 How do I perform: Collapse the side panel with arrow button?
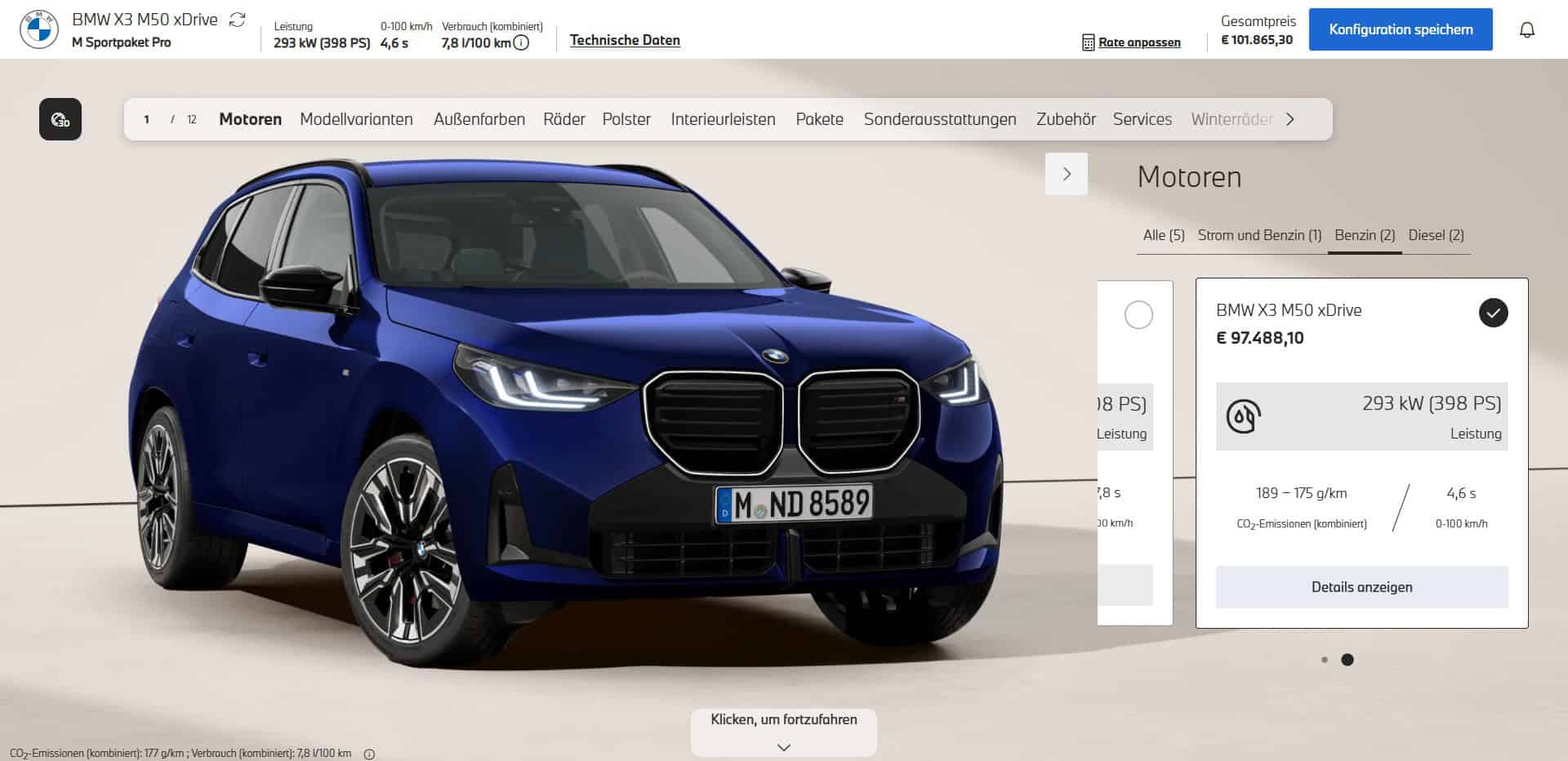1066,174
